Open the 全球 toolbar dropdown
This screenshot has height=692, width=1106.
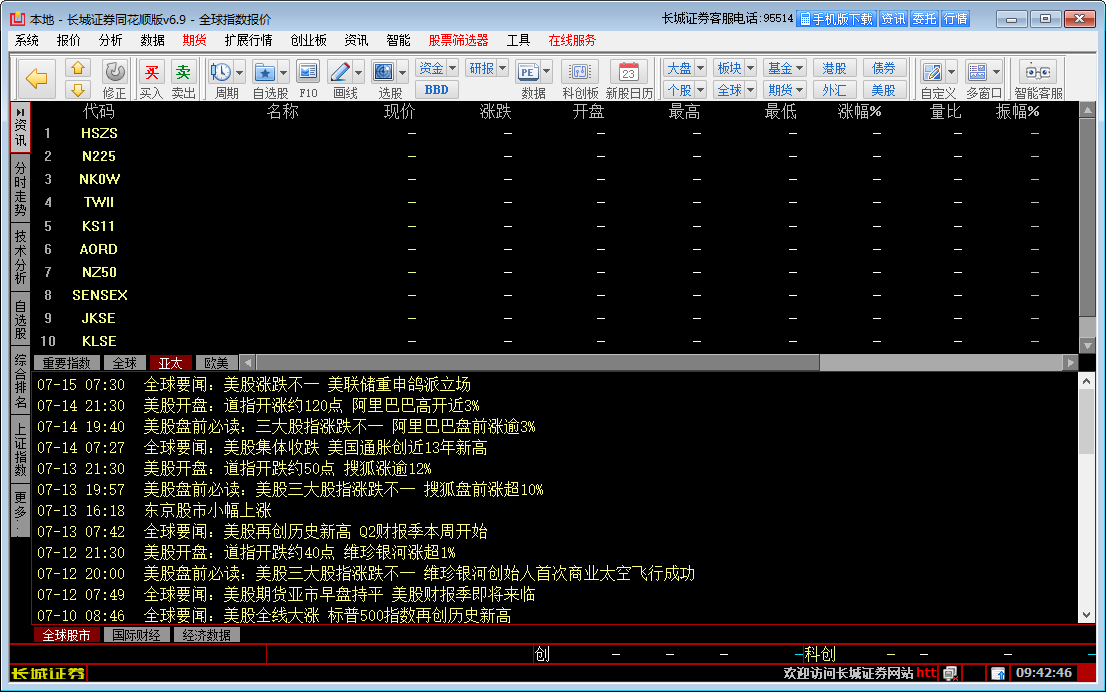pyautogui.click(x=735, y=90)
